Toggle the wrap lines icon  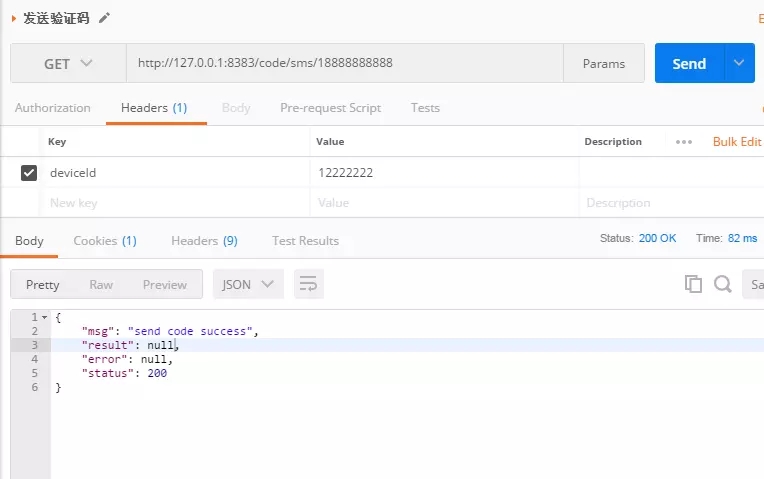click(308, 284)
